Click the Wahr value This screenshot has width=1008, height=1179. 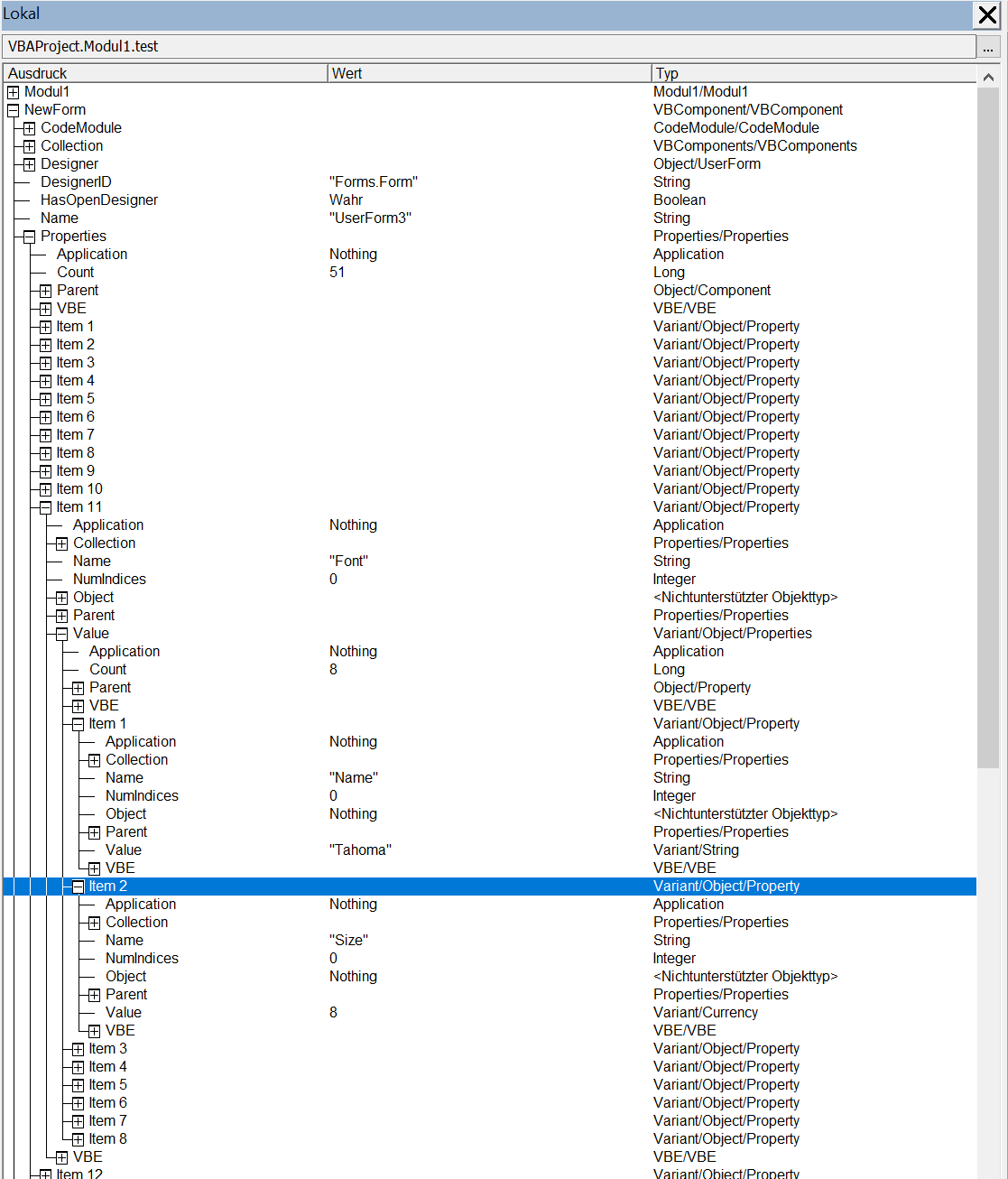click(346, 200)
